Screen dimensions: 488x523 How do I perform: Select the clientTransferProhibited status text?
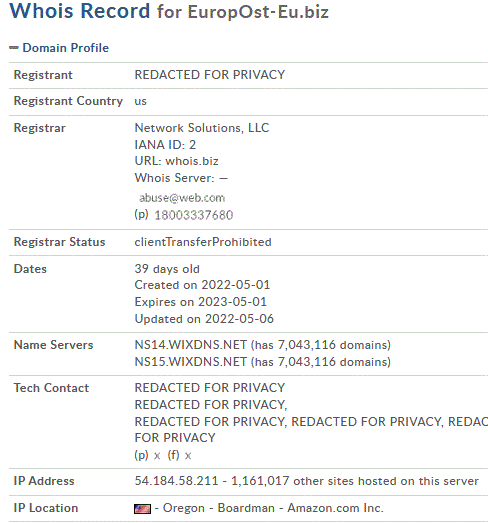[x=203, y=242]
